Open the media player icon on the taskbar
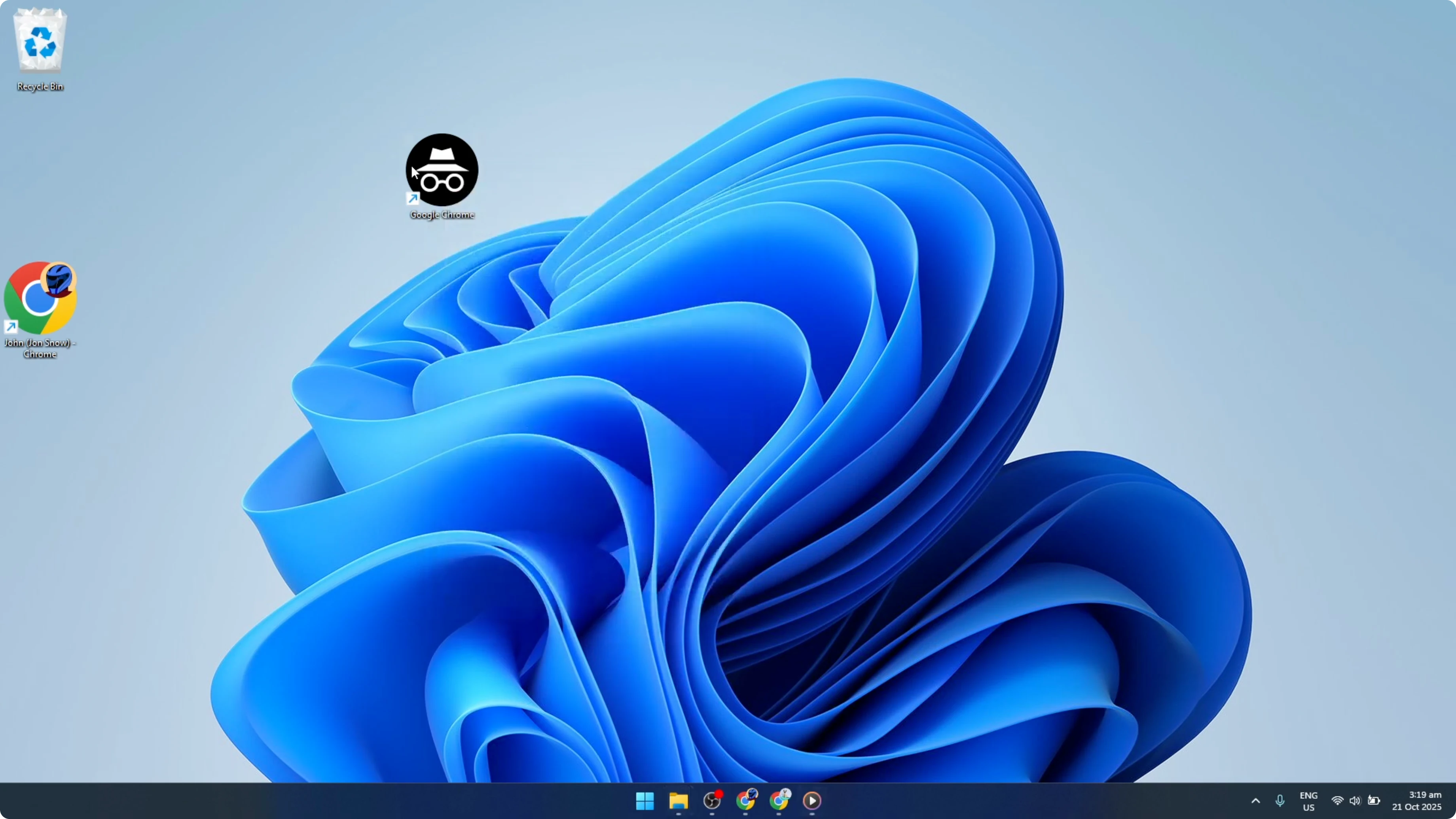The width and height of the screenshot is (1456, 819). [812, 801]
